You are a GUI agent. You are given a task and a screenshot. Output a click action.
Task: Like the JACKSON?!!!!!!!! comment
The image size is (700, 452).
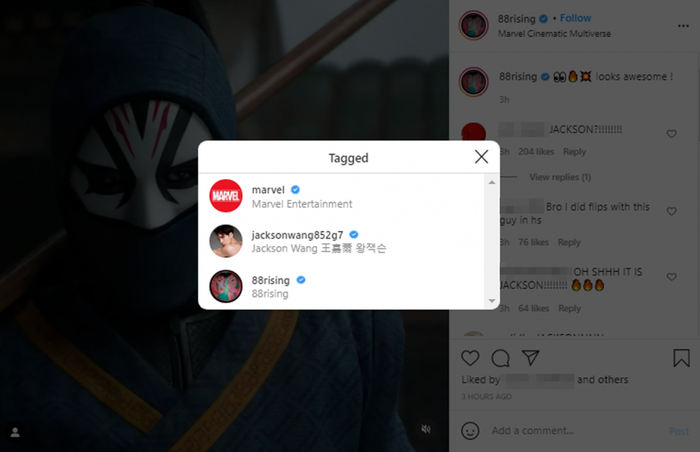[x=671, y=134]
